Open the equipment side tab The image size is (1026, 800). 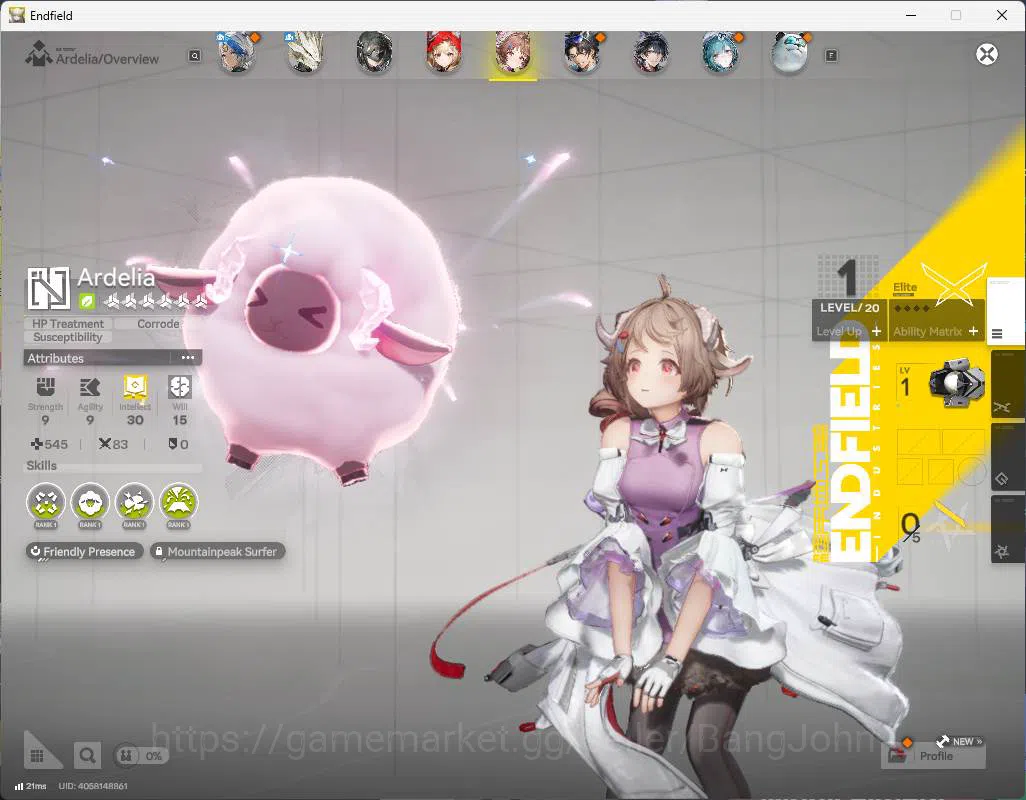coord(1007,457)
